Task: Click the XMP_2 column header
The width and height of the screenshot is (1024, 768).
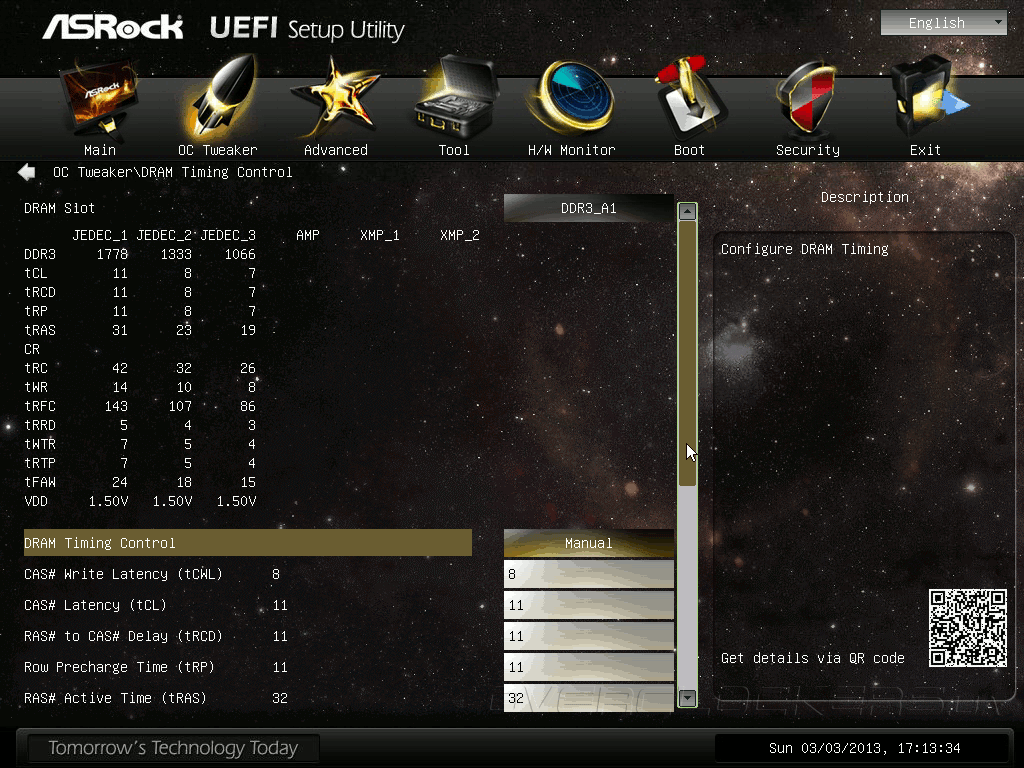Action: 460,235
